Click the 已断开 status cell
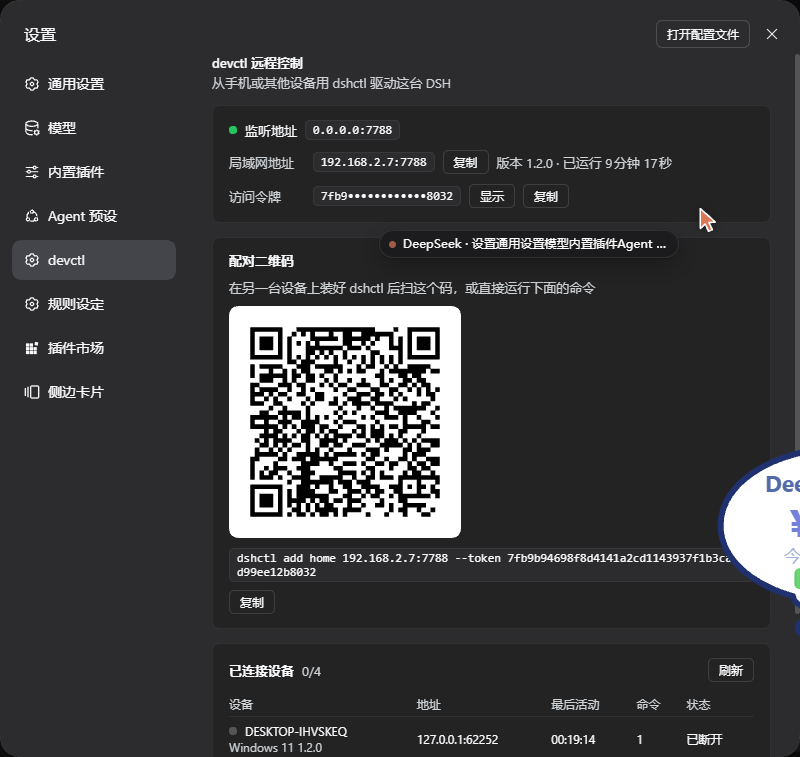The image size is (800, 757). pyautogui.click(x=705, y=740)
